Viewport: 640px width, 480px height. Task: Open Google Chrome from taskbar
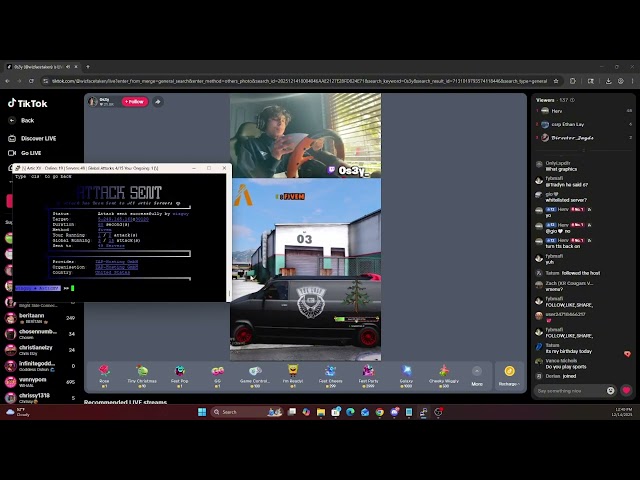click(380, 412)
